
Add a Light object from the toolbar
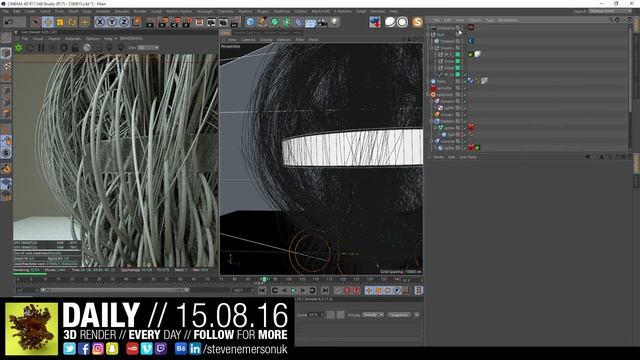[x=334, y=22]
